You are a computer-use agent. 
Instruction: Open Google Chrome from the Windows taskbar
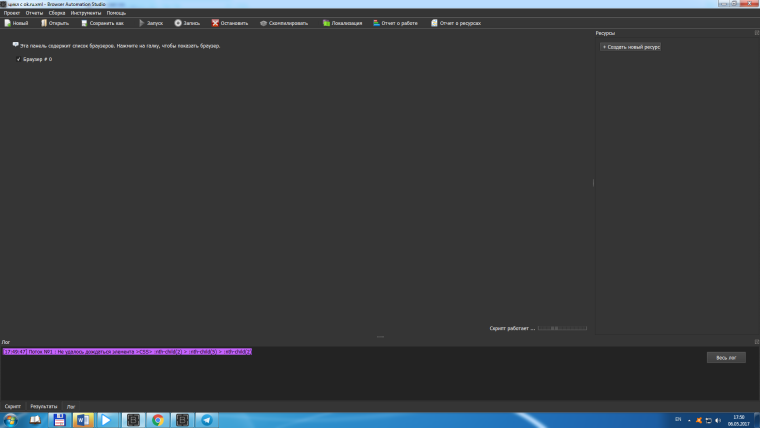pos(158,420)
